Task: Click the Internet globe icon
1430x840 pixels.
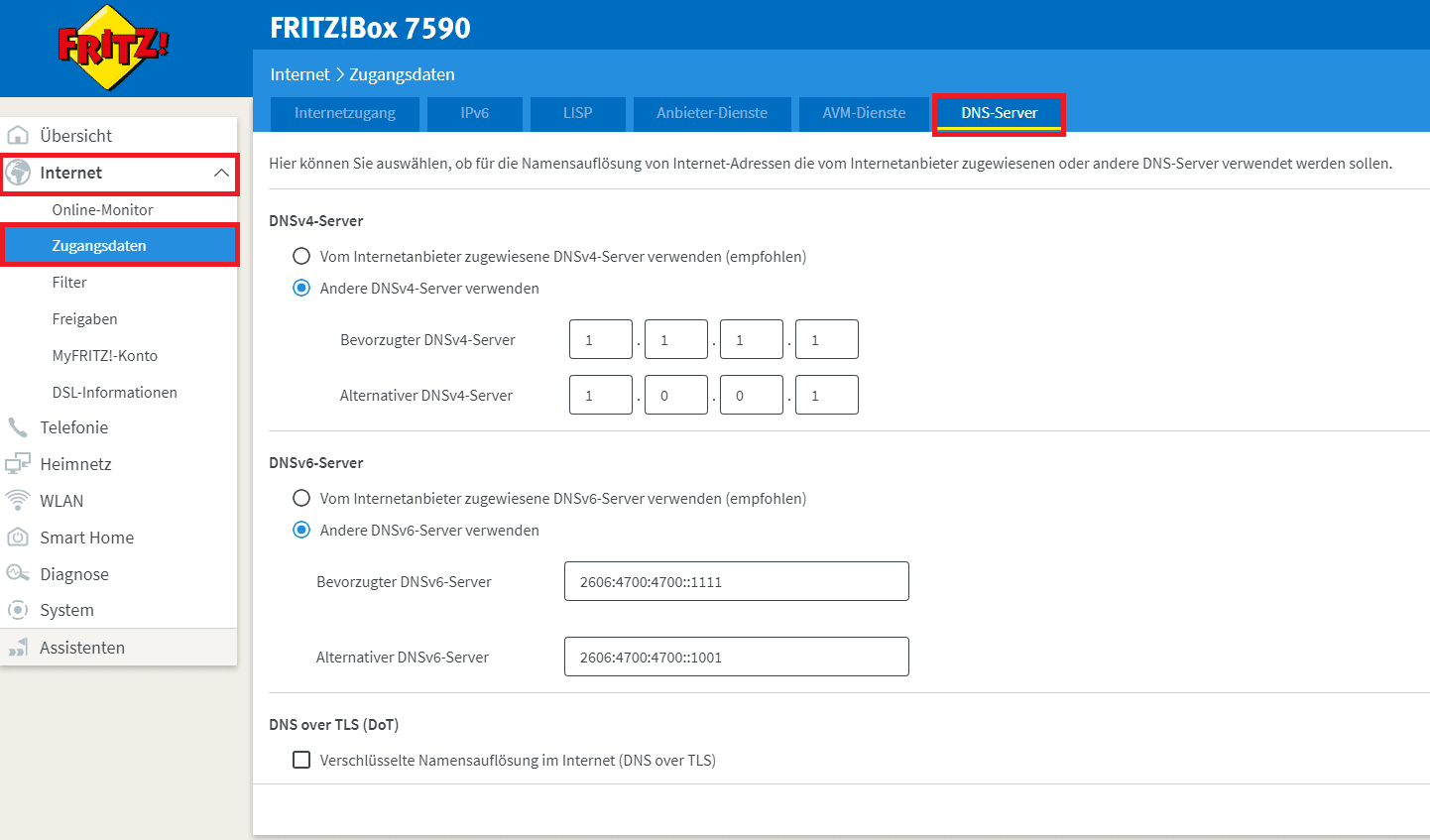Action: tap(18, 173)
